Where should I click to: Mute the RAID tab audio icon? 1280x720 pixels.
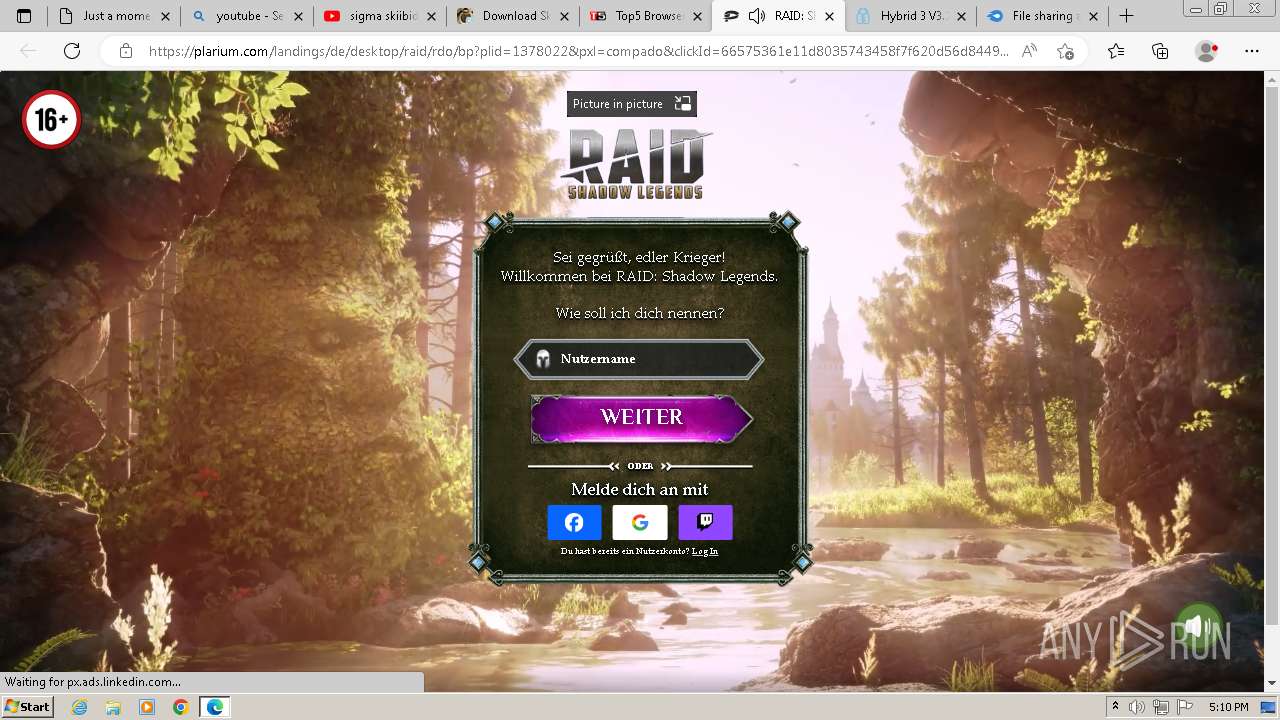757,16
